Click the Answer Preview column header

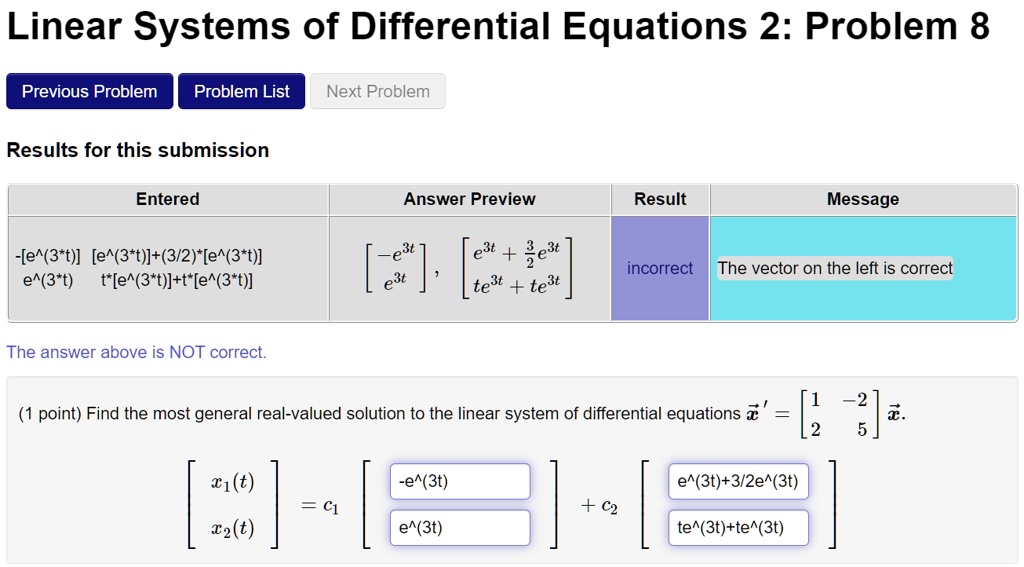coord(469,199)
